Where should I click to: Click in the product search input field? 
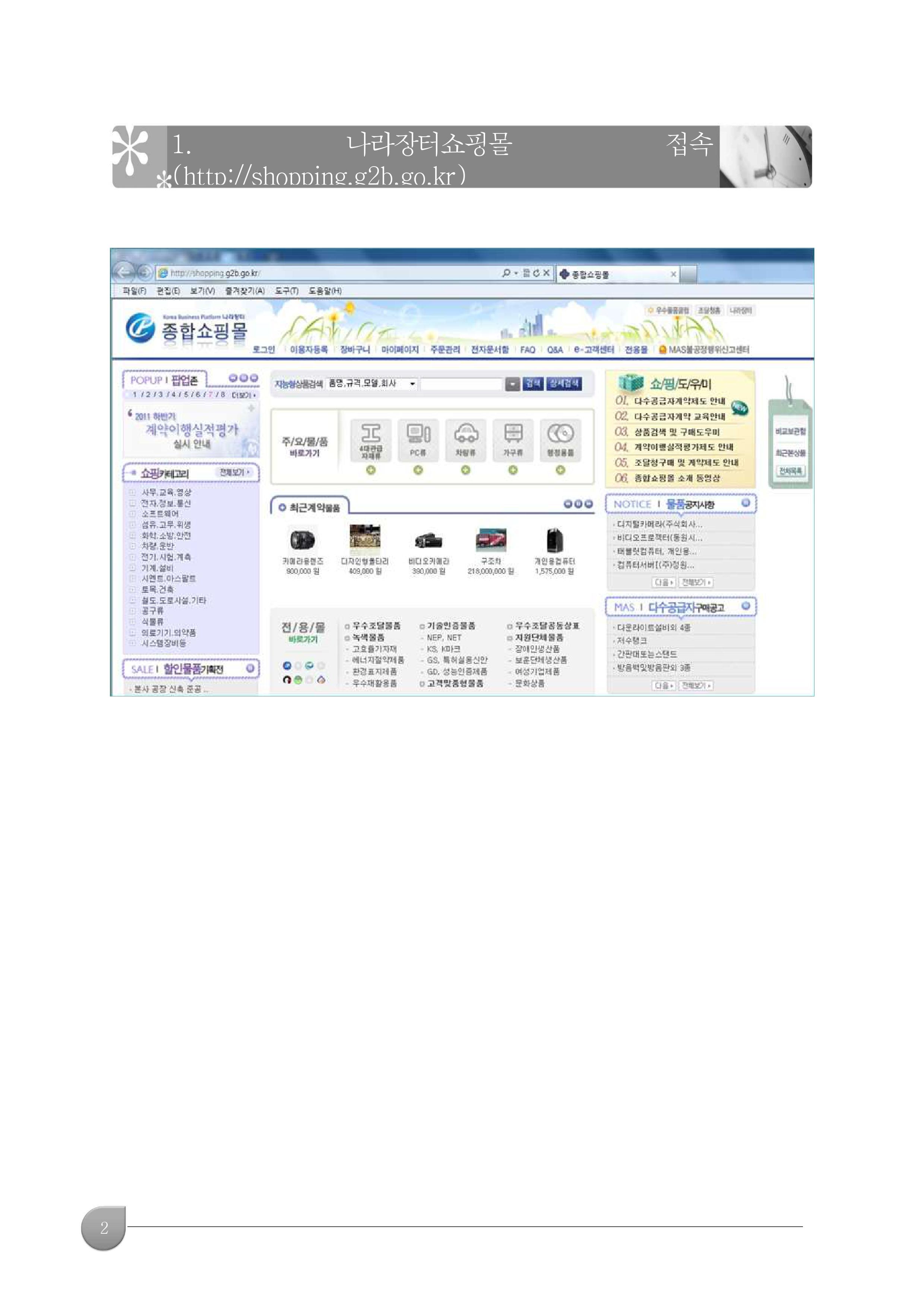click(461, 384)
